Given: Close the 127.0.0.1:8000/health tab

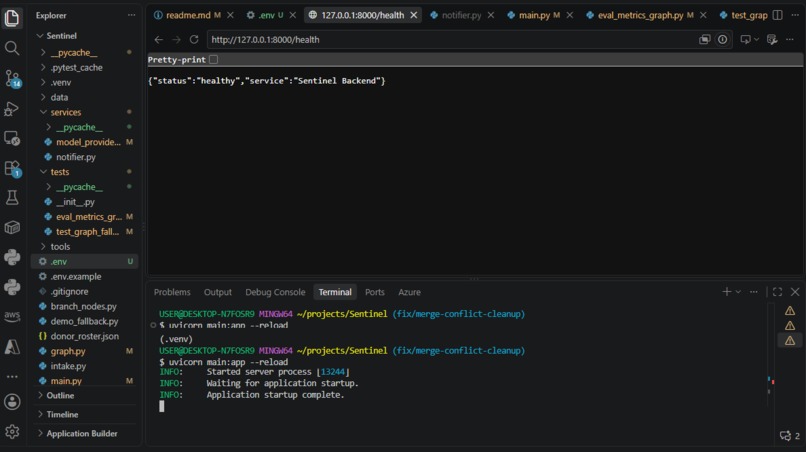Looking at the screenshot, I should 414,15.
